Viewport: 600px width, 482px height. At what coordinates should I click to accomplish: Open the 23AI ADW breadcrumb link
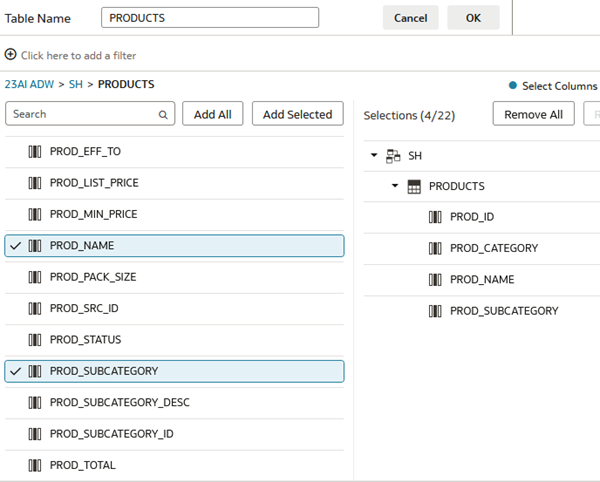pyautogui.click(x=31, y=85)
